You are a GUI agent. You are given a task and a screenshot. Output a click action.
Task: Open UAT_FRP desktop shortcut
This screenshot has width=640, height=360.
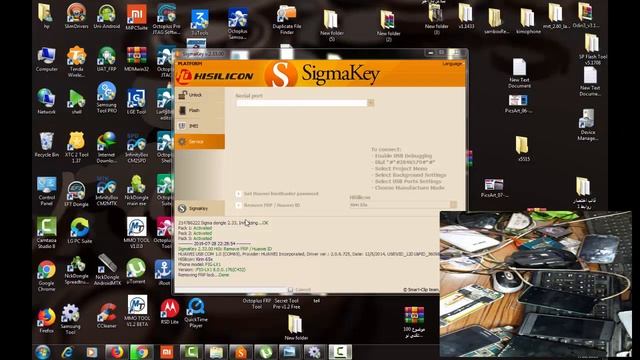click(x=107, y=59)
